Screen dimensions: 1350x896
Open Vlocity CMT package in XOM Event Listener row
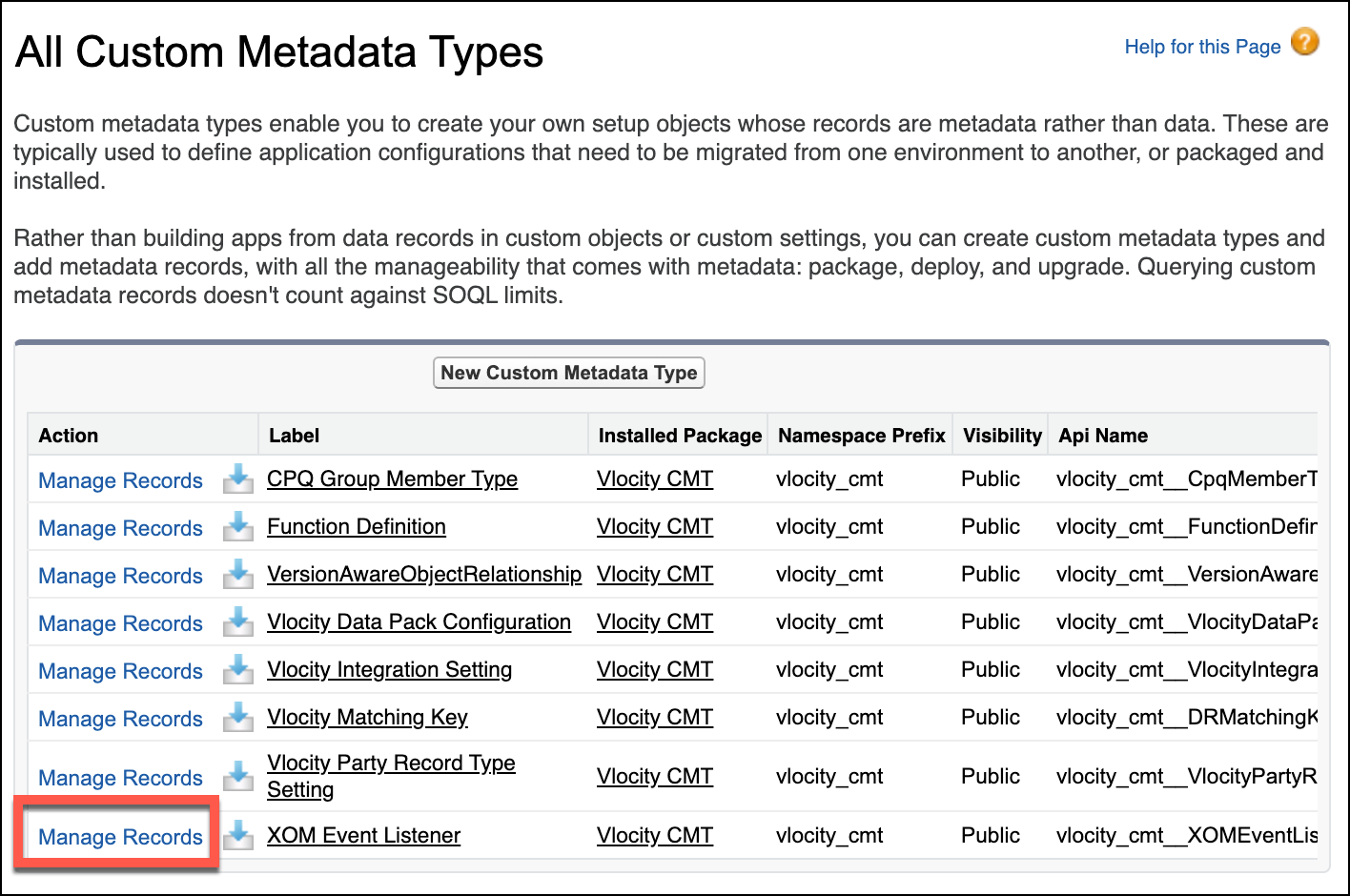(x=655, y=835)
